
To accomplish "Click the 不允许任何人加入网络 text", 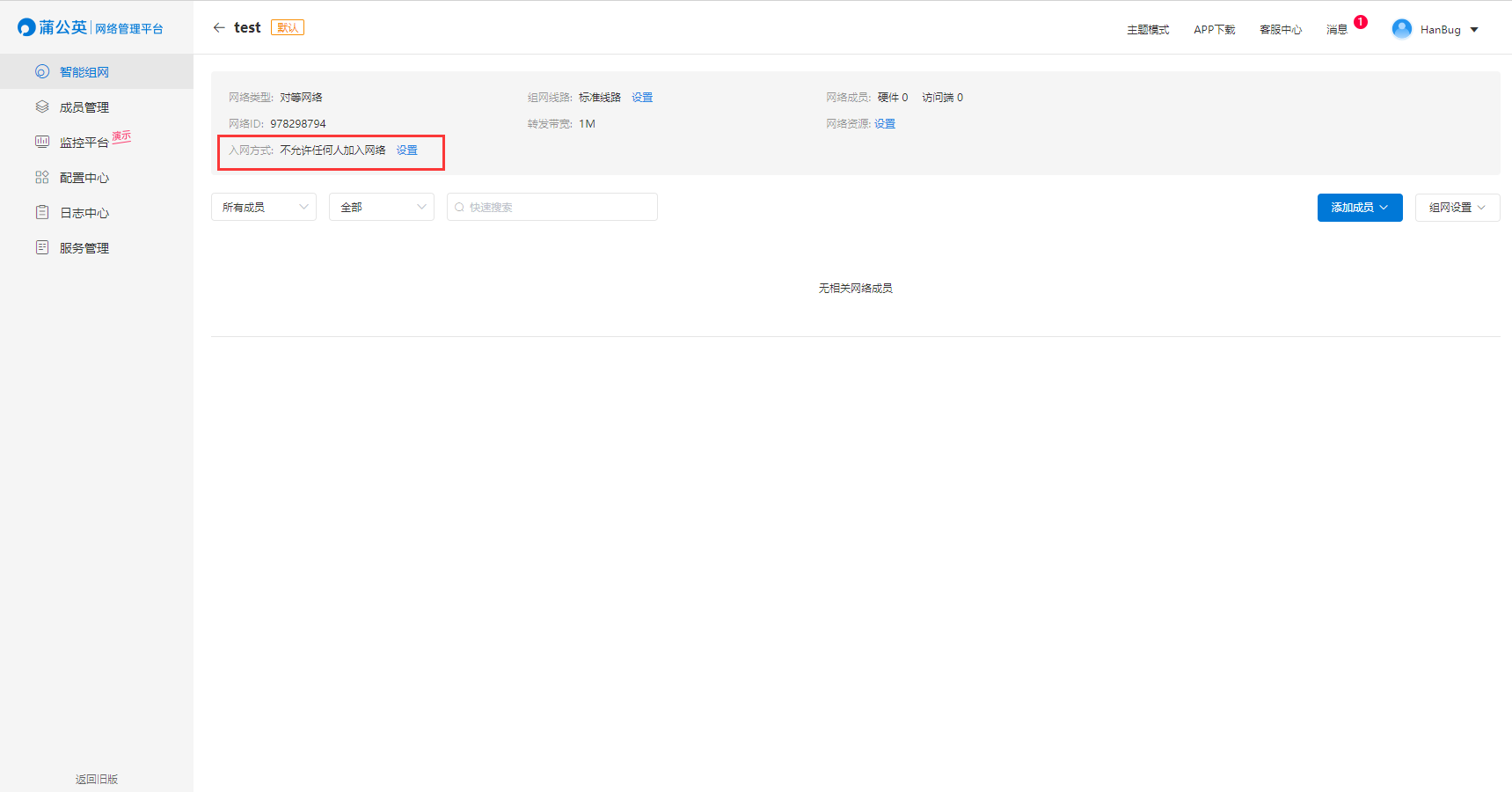I will tap(332, 150).
